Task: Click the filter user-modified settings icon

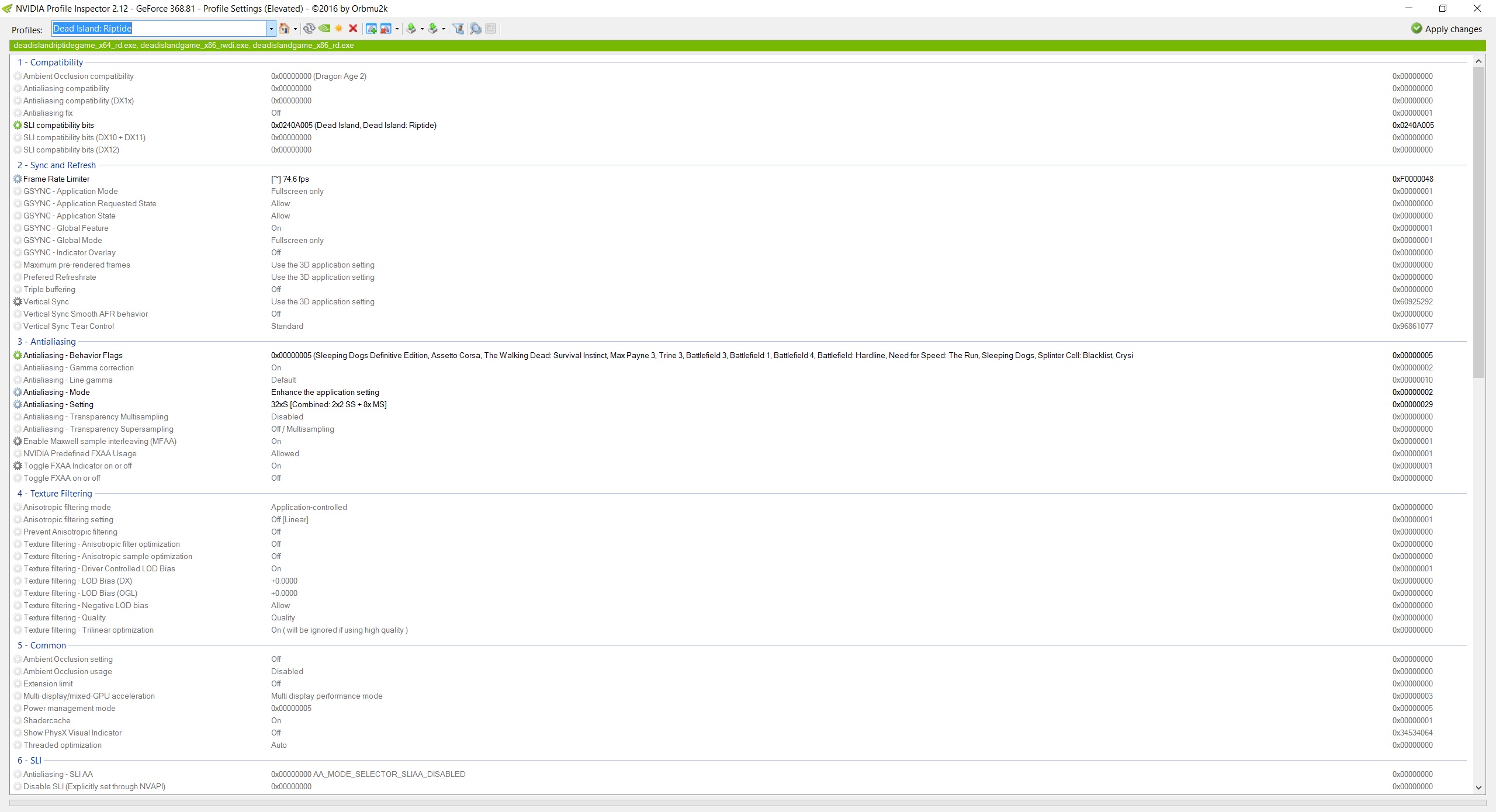Action: coord(459,29)
